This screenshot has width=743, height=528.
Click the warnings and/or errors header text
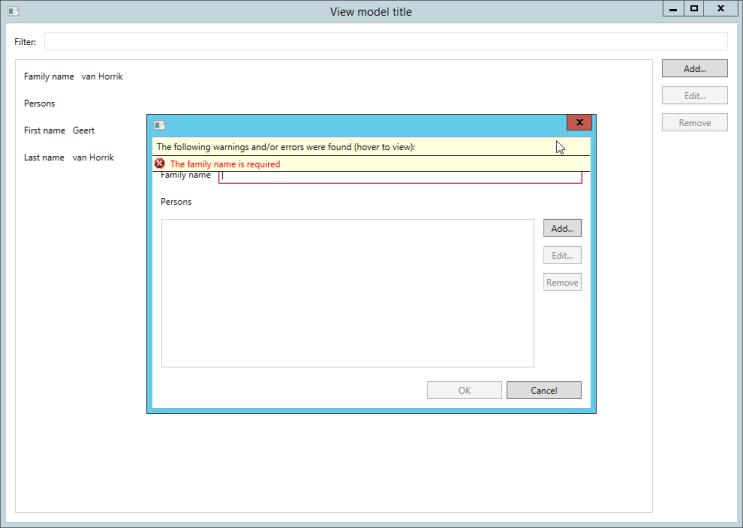[286, 147]
